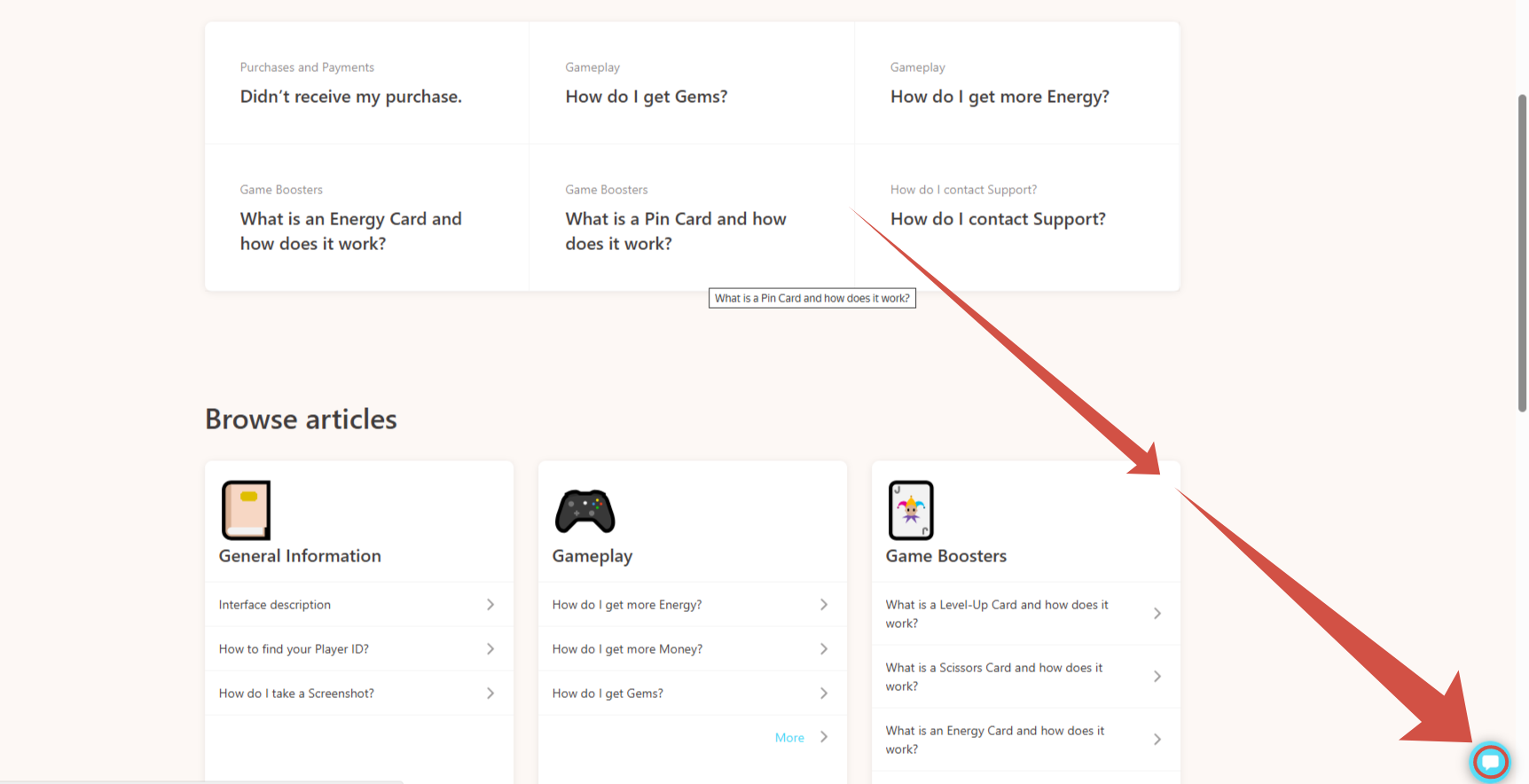Open Energy Card article chevron in Game Boosters

[1157, 740]
